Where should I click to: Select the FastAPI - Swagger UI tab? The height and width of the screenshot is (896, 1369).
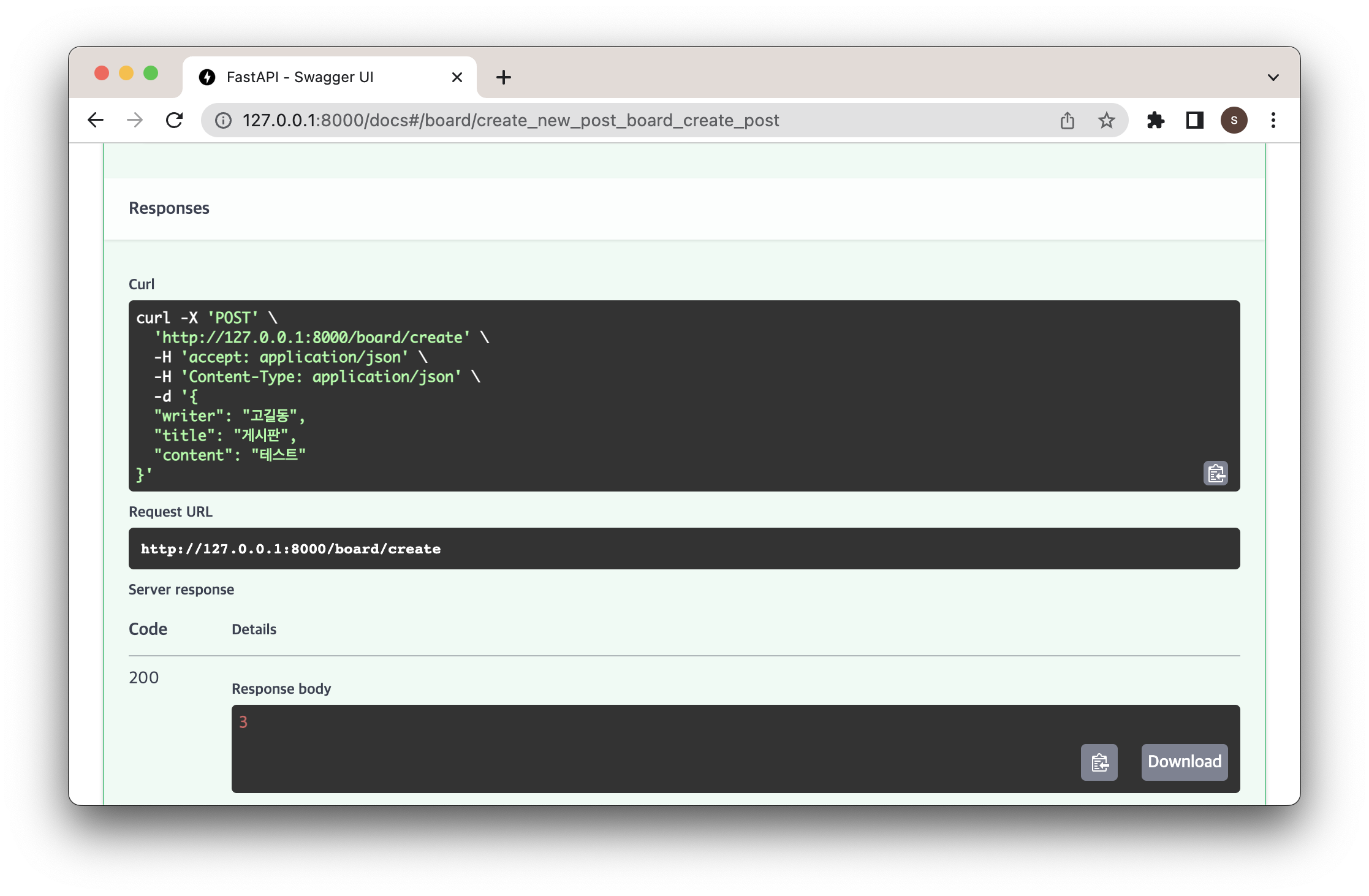[300, 77]
